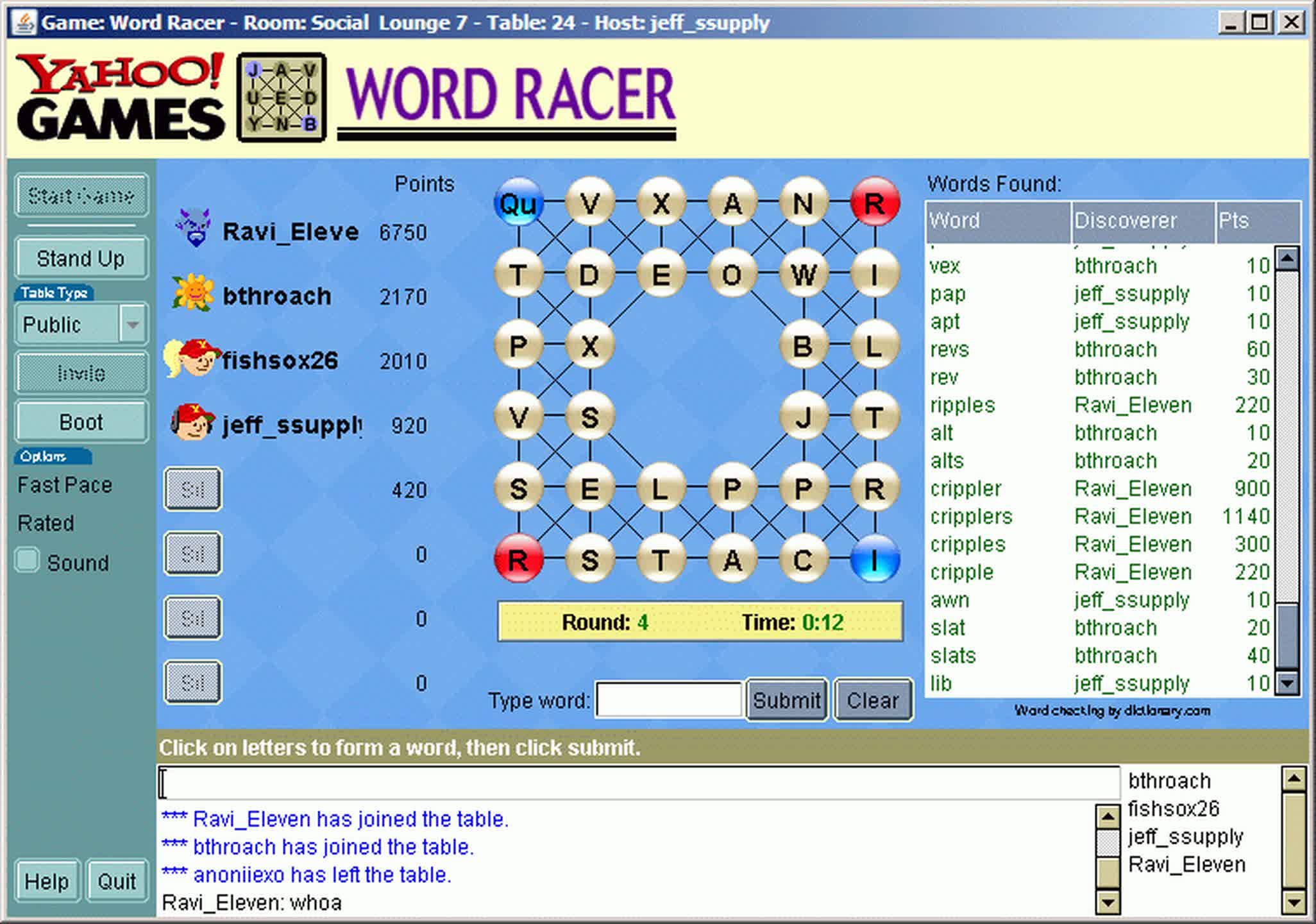Image resolution: width=1316 pixels, height=924 pixels.
Task: Sort by the Pts column header
Action: 1258,221
